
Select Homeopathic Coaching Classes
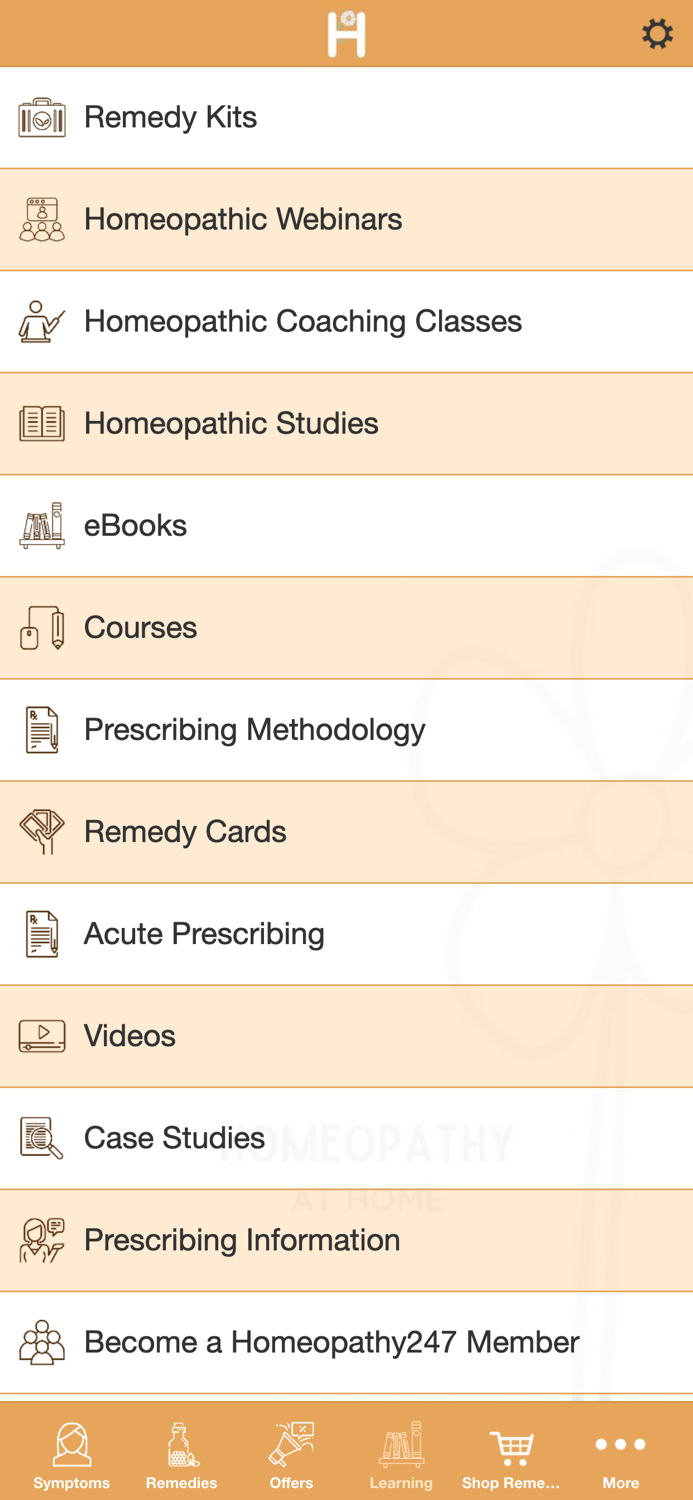303,321
